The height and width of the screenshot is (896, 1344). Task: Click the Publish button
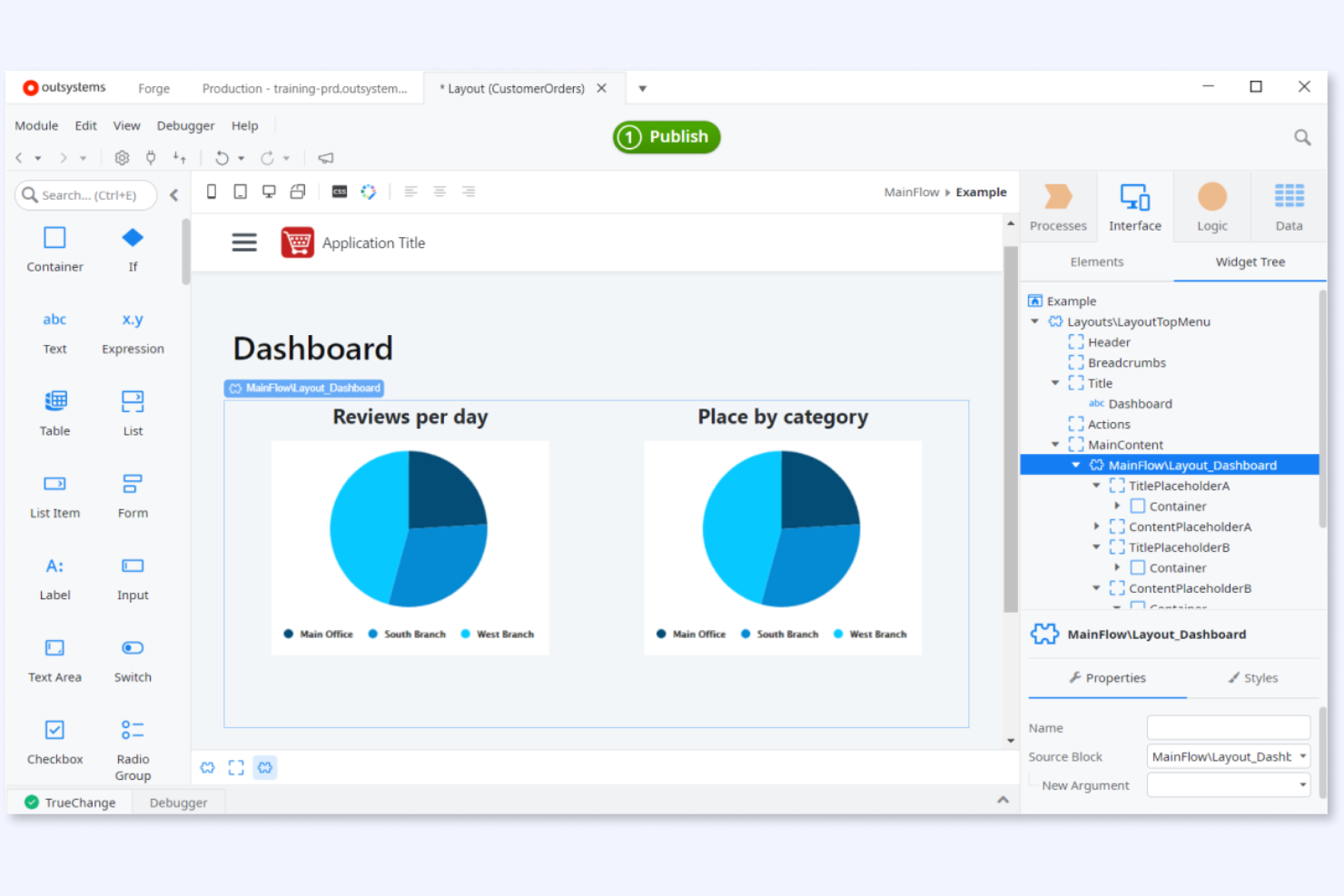pyautogui.click(x=666, y=137)
